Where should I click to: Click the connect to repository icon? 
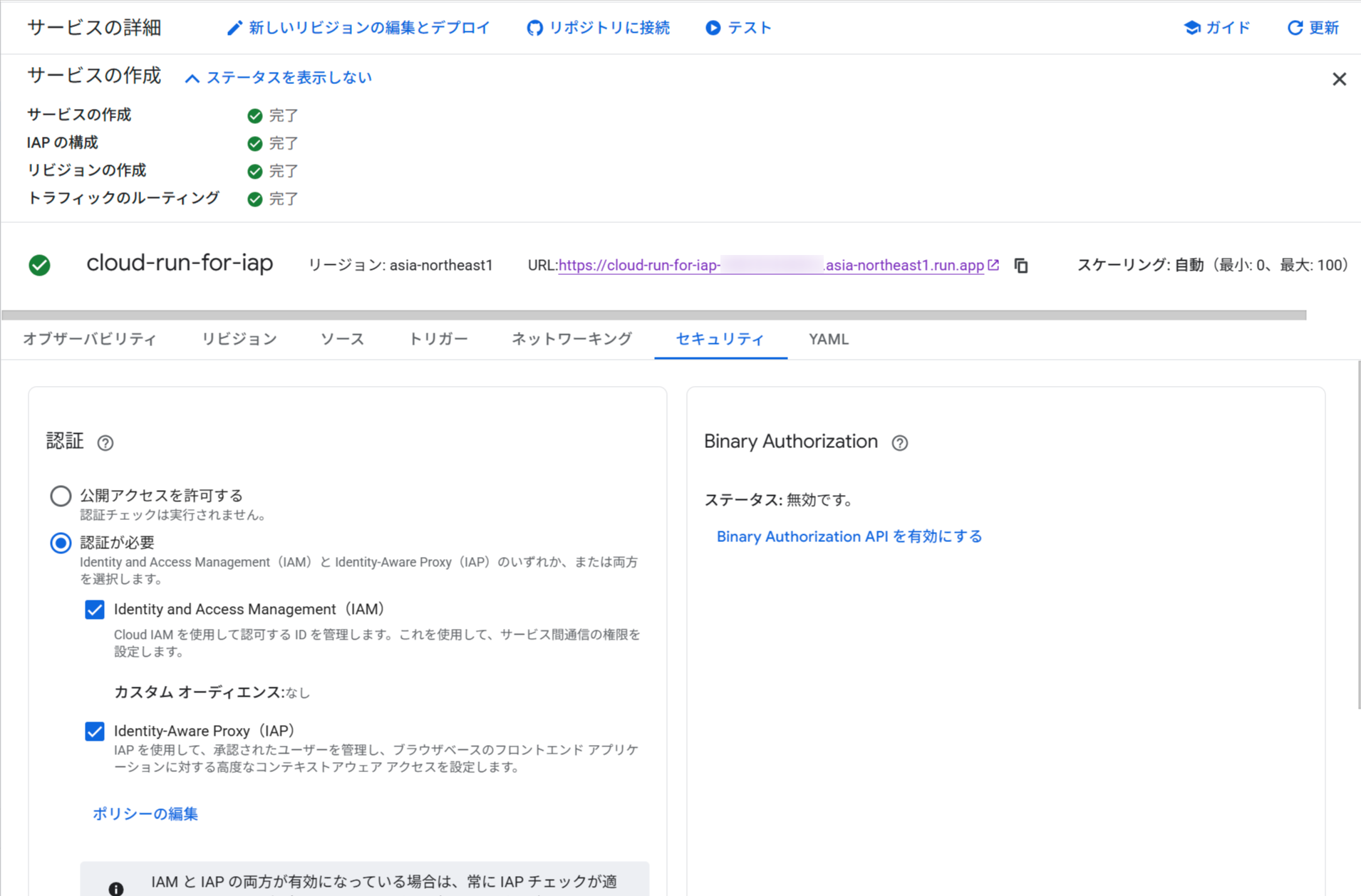tap(534, 27)
